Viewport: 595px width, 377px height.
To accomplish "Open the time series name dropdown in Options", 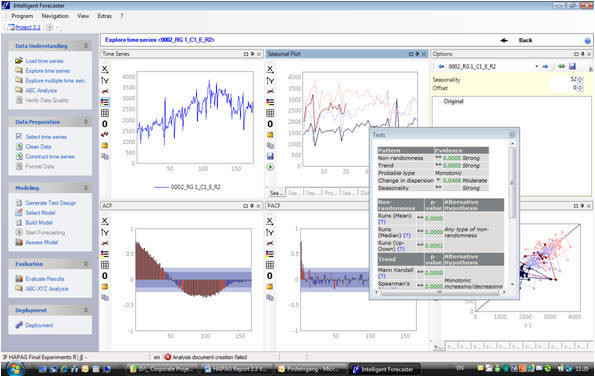I will [x=537, y=66].
